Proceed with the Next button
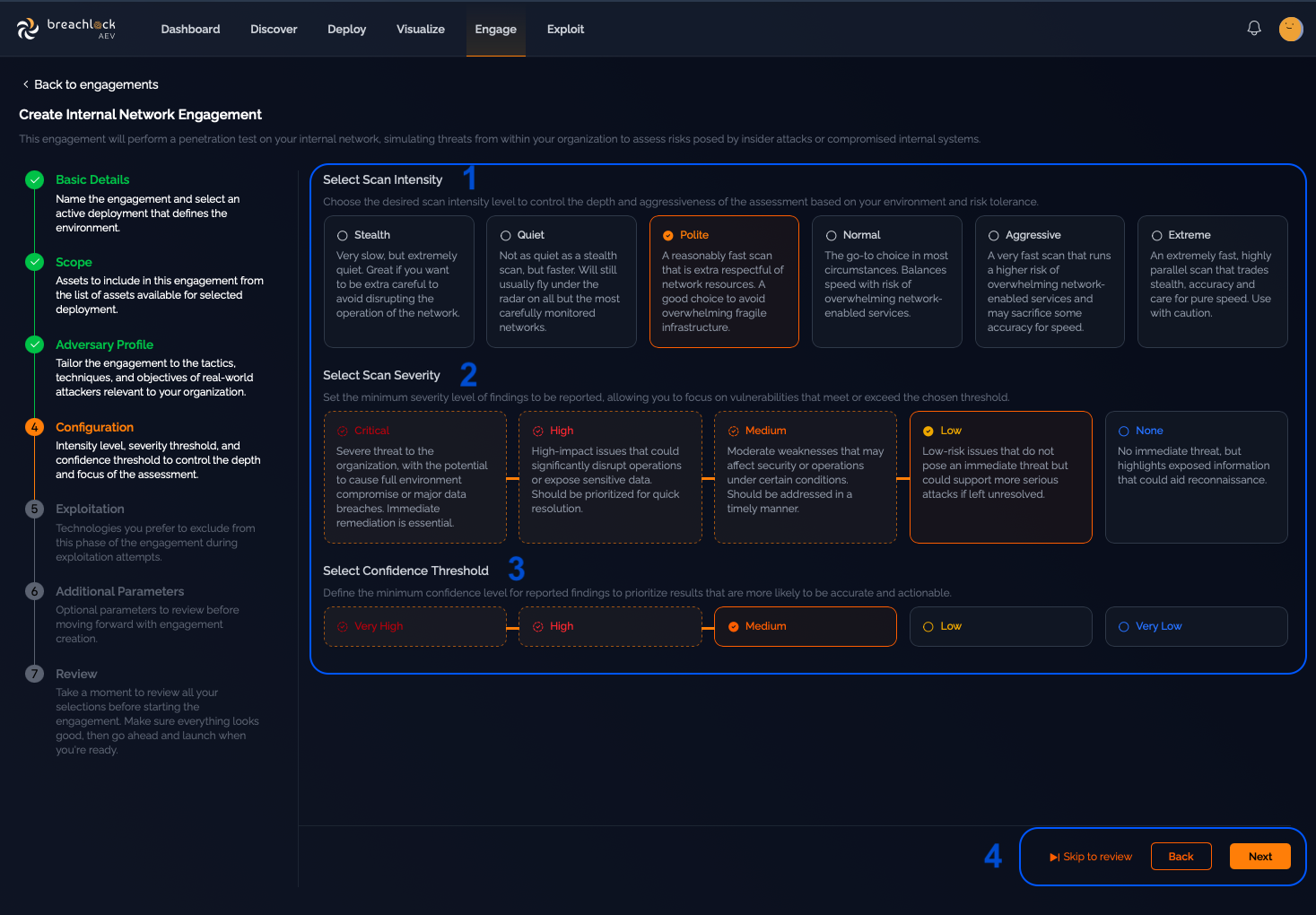Viewport: 1316px width, 915px height. pos(1260,857)
